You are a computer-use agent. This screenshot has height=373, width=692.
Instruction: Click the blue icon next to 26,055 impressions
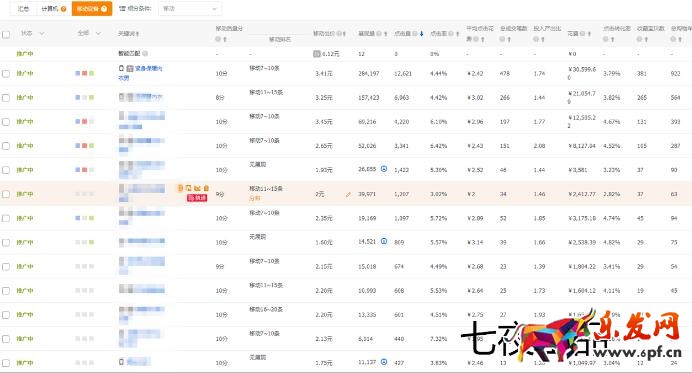click(384, 169)
